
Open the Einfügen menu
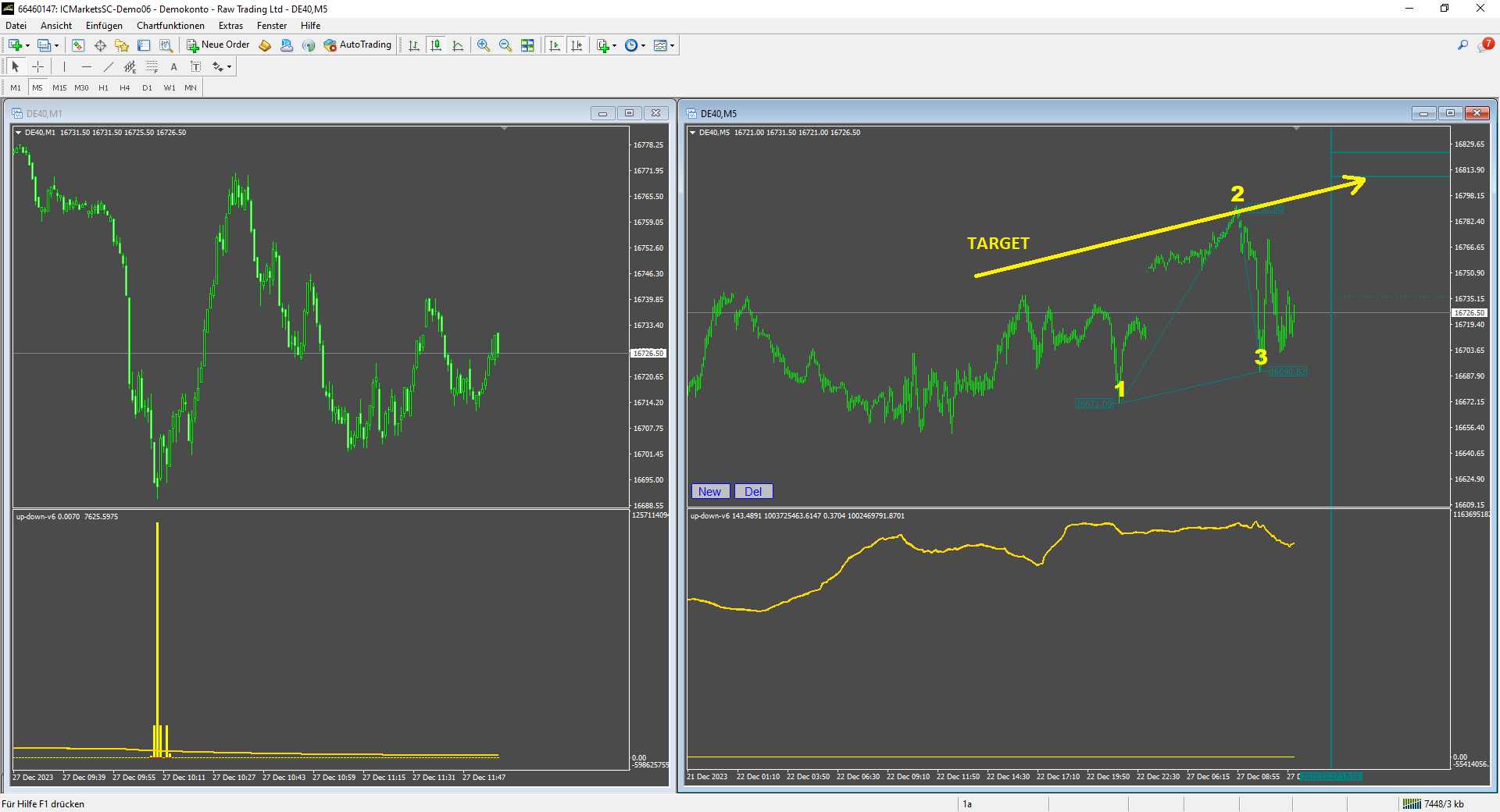click(x=104, y=26)
